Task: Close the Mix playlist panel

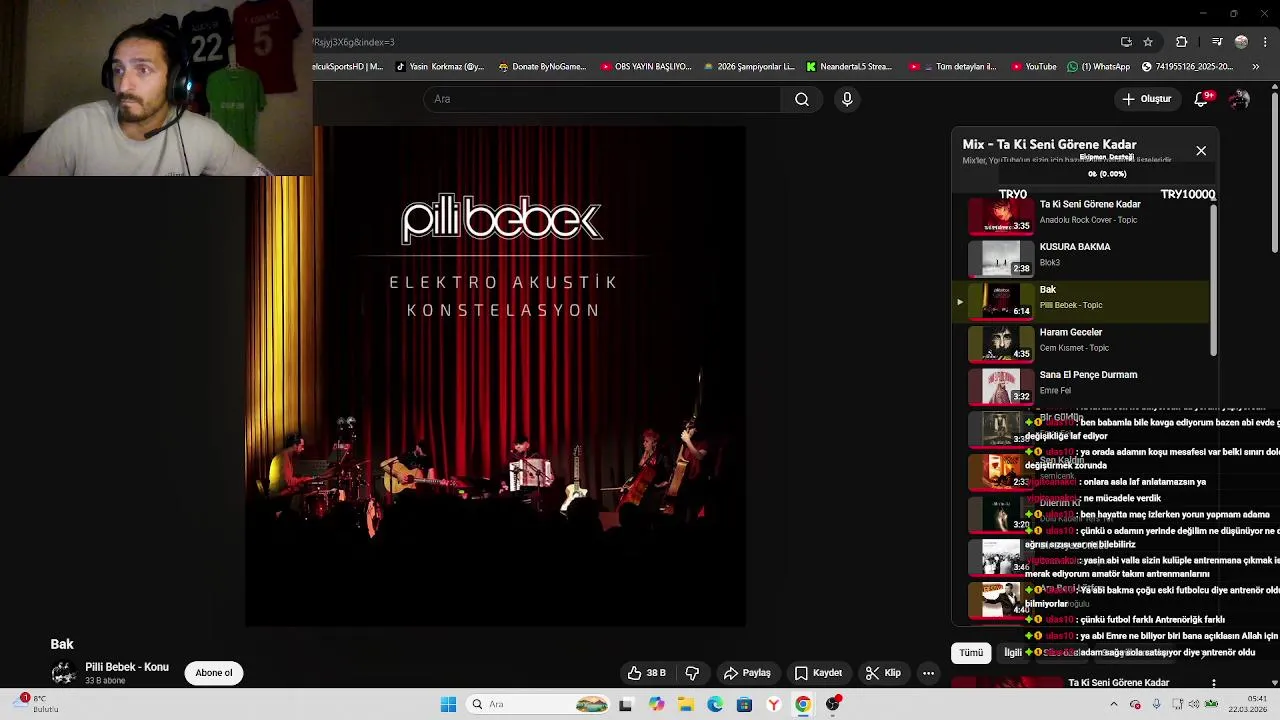Action: (x=1201, y=151)
